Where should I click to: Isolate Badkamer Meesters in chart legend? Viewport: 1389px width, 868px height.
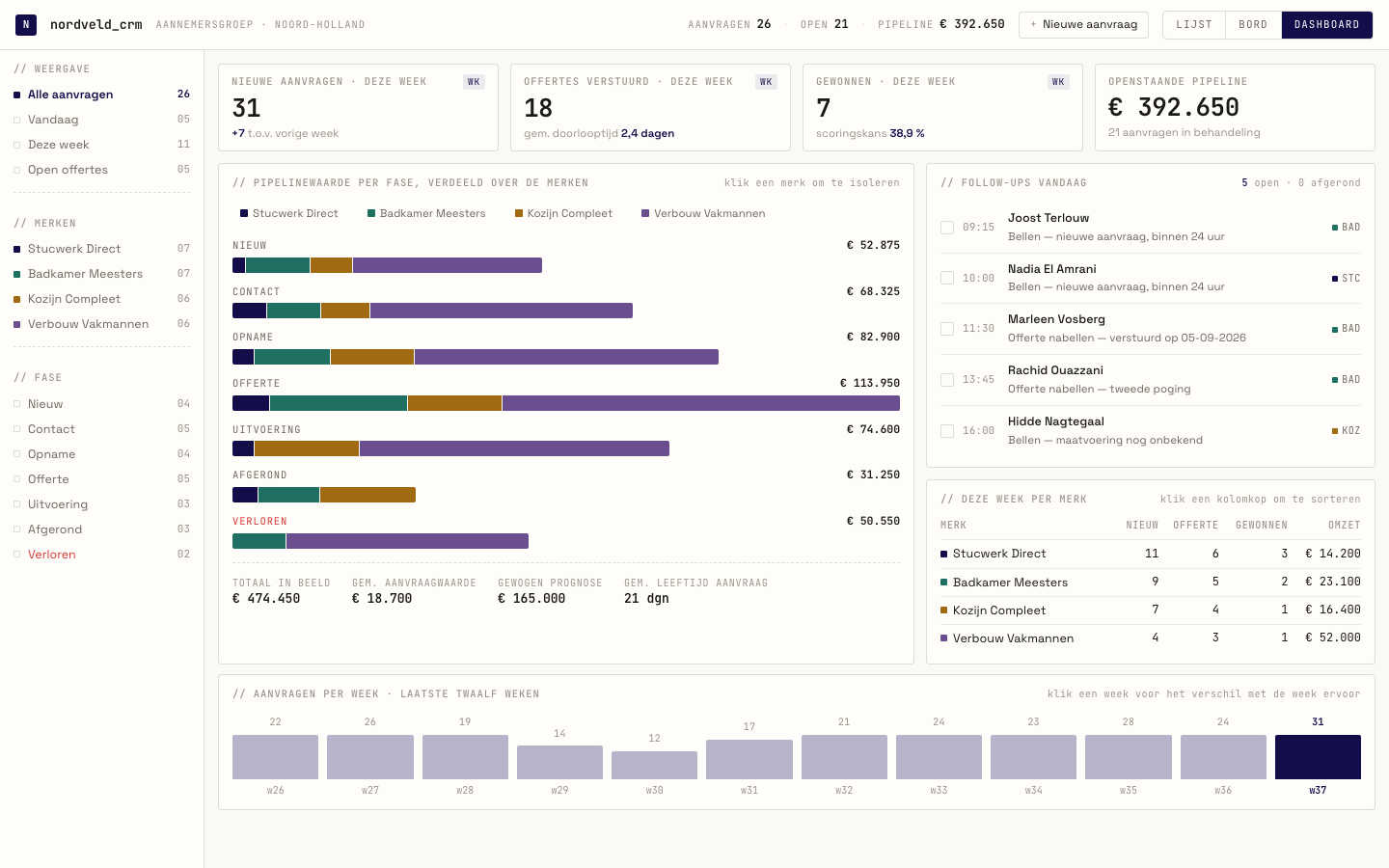426,213
